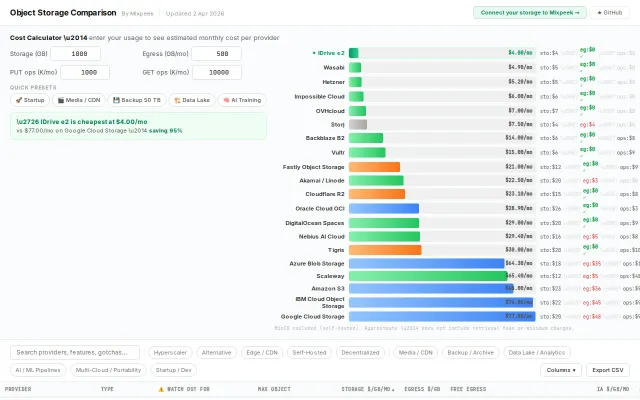The image size is (640, 400).
Task: Open the Columns dropdown
Action: [561, 370]
